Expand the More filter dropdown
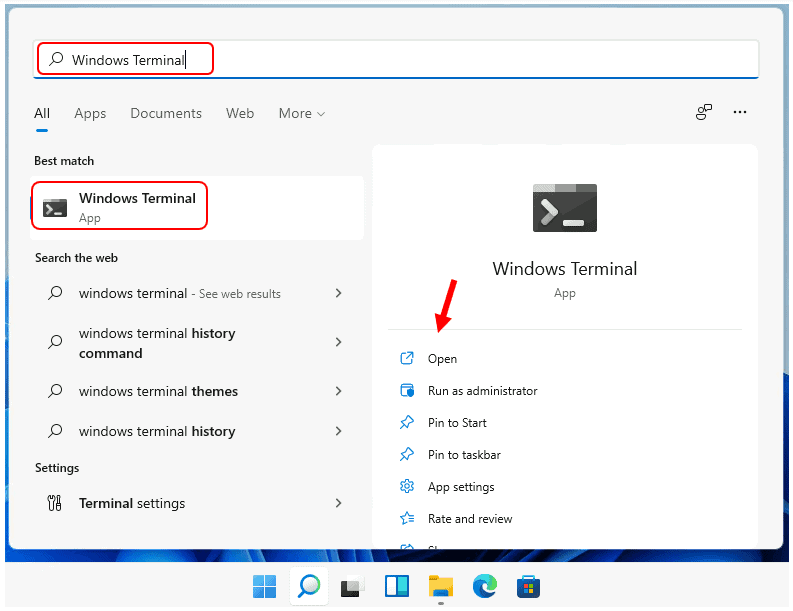This screenshot has height=611, width=793. click(301, 114)
